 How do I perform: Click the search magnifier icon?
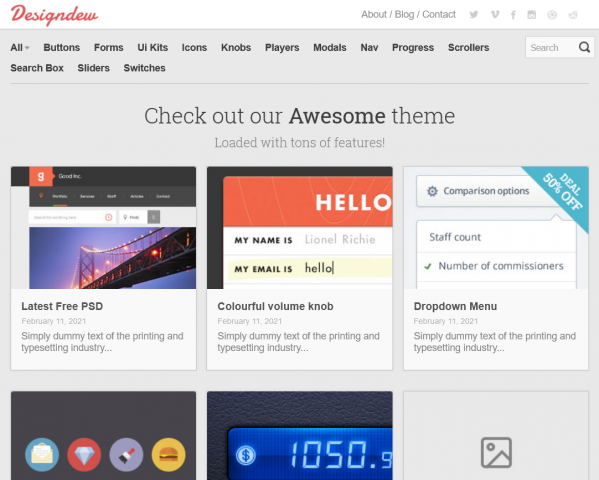coord(584,47)
